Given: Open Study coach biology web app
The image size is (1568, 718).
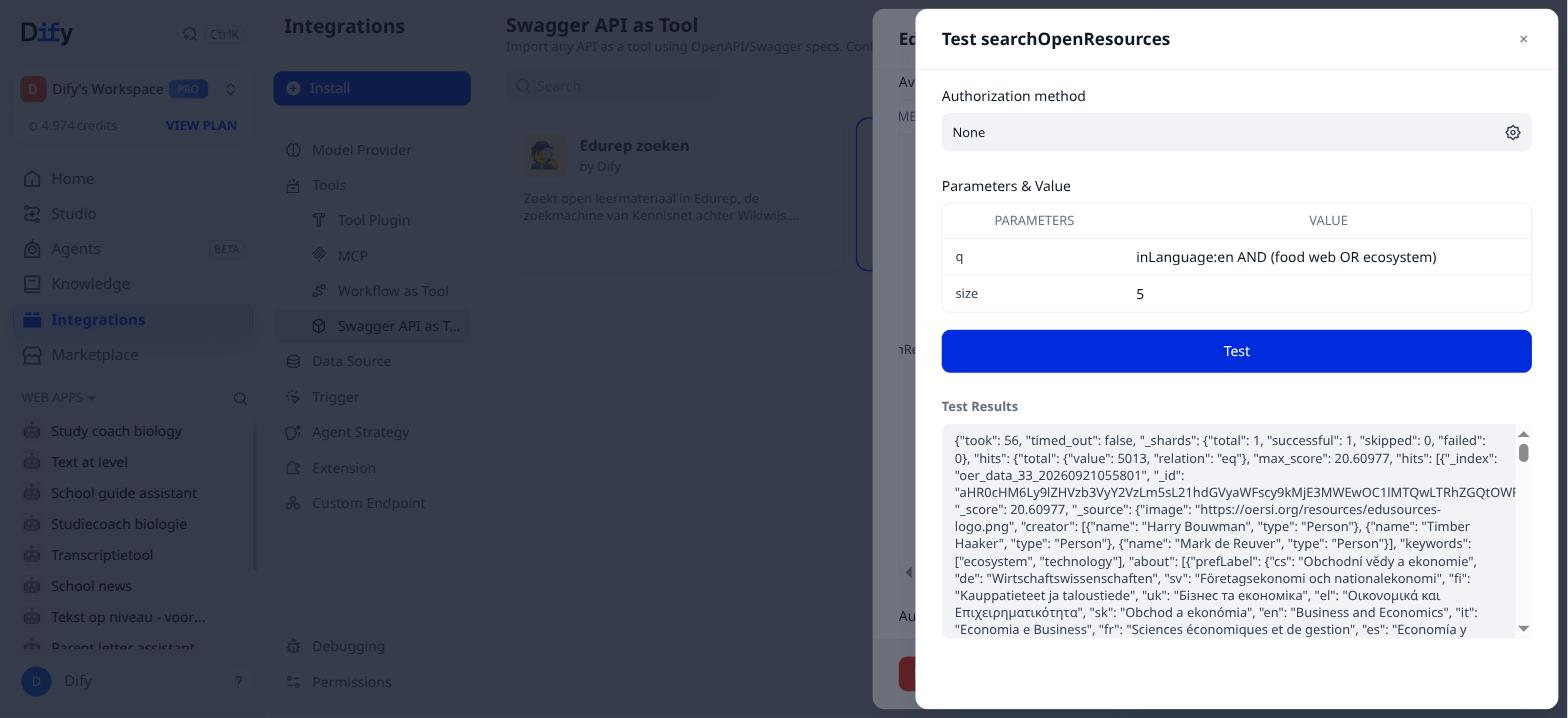Looking at the screenshot, I should point(132,431).
